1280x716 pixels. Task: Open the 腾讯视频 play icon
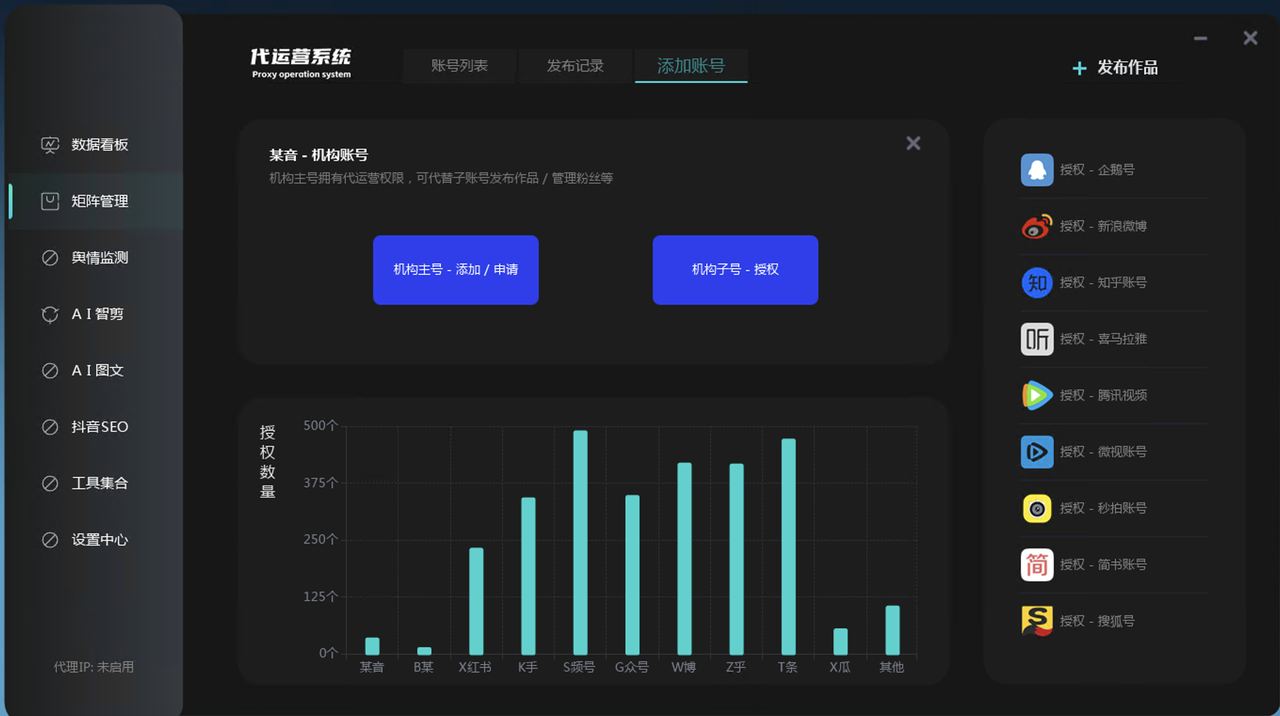click(x=1037, y=396)
